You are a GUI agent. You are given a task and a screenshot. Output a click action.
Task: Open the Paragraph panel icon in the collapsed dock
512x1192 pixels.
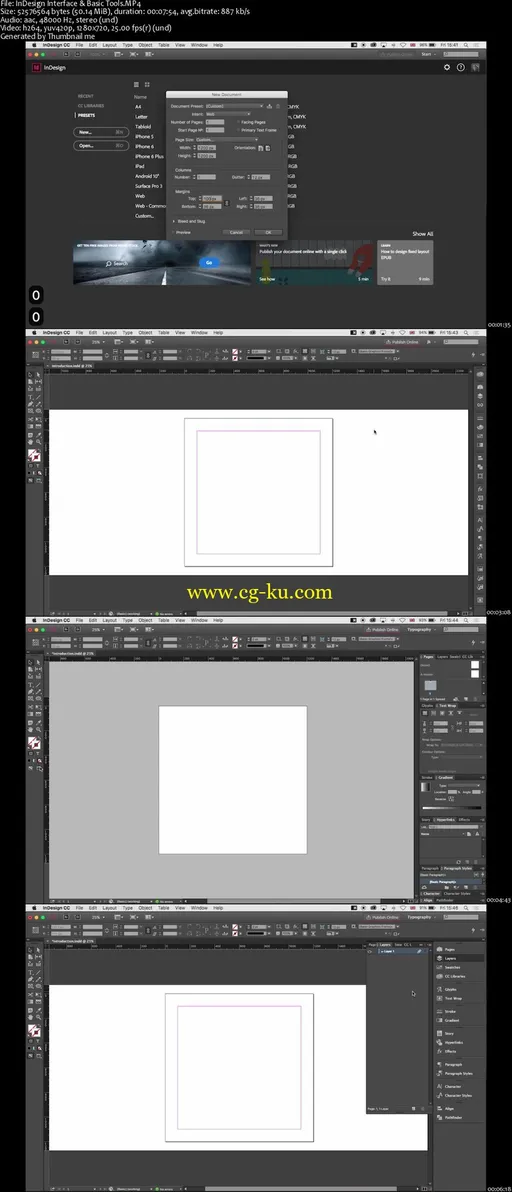click(x=441, y=1064)
